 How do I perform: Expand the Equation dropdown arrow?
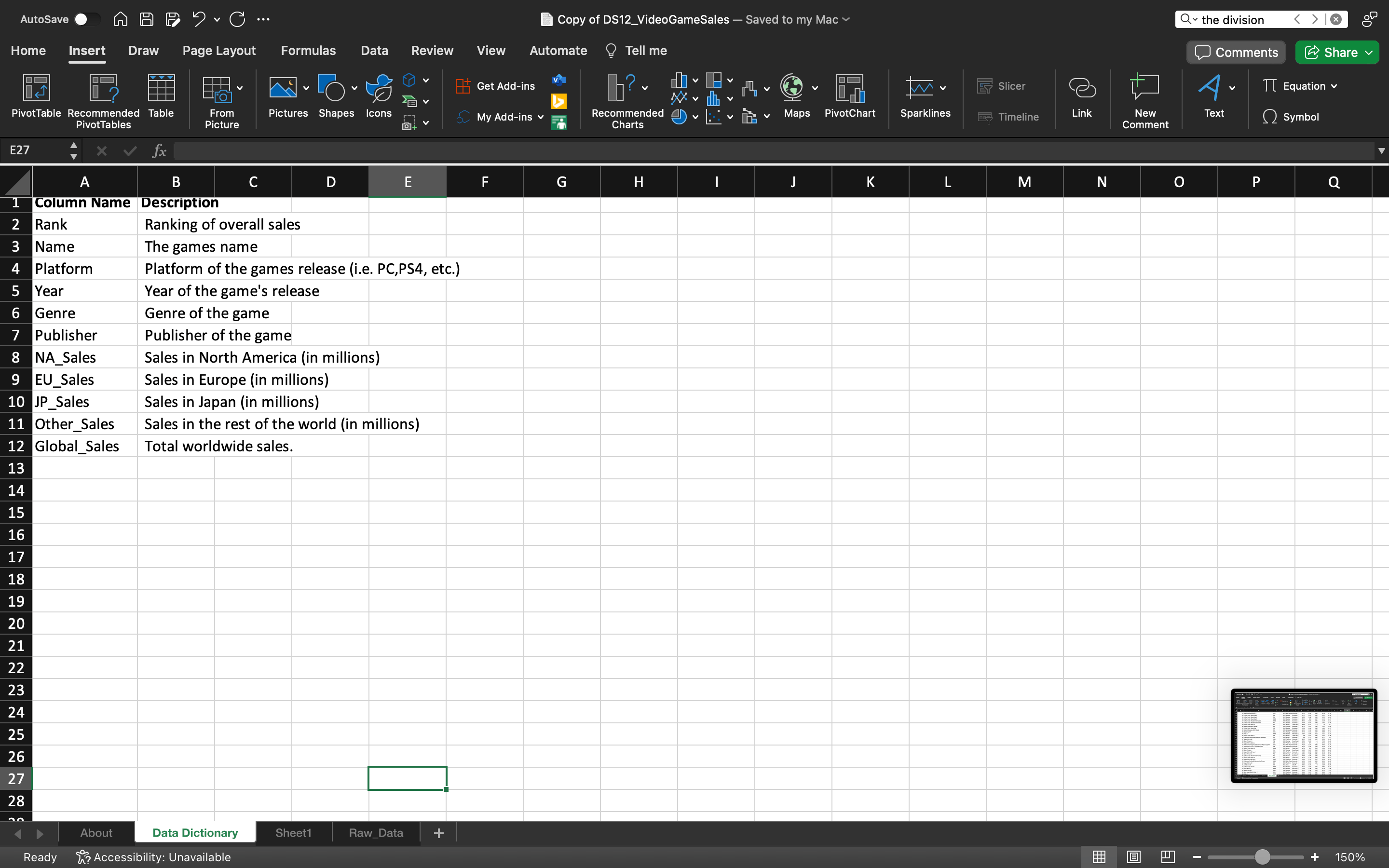tap(1335, 86)
